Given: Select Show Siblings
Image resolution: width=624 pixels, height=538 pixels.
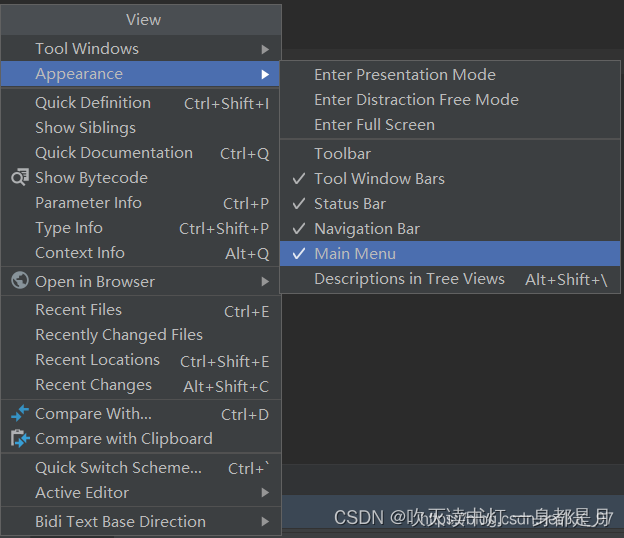Looking at the screenshot, I should coord(141,128).
